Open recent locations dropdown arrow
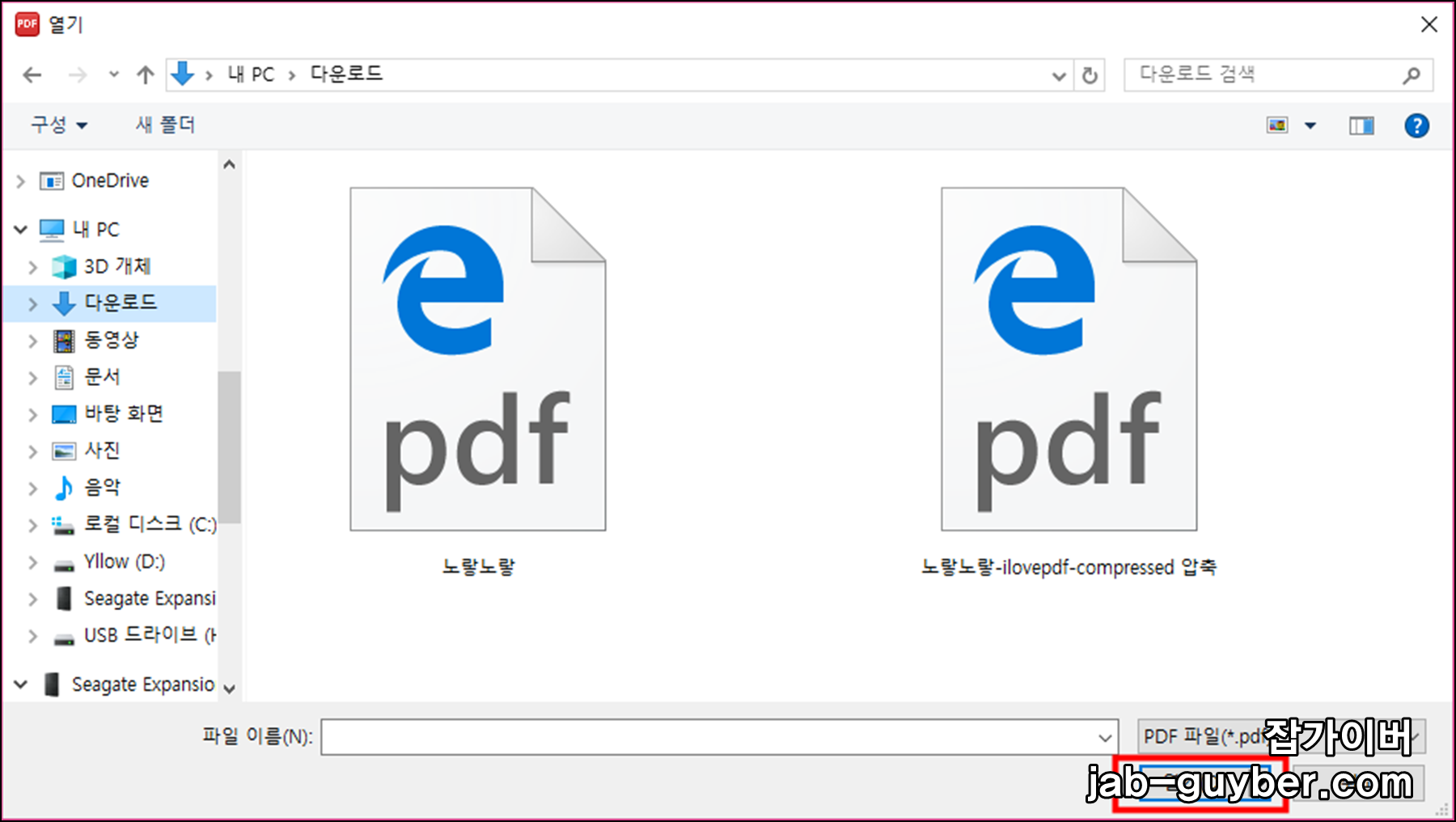 pyautogui.click(x=114, y=75)
